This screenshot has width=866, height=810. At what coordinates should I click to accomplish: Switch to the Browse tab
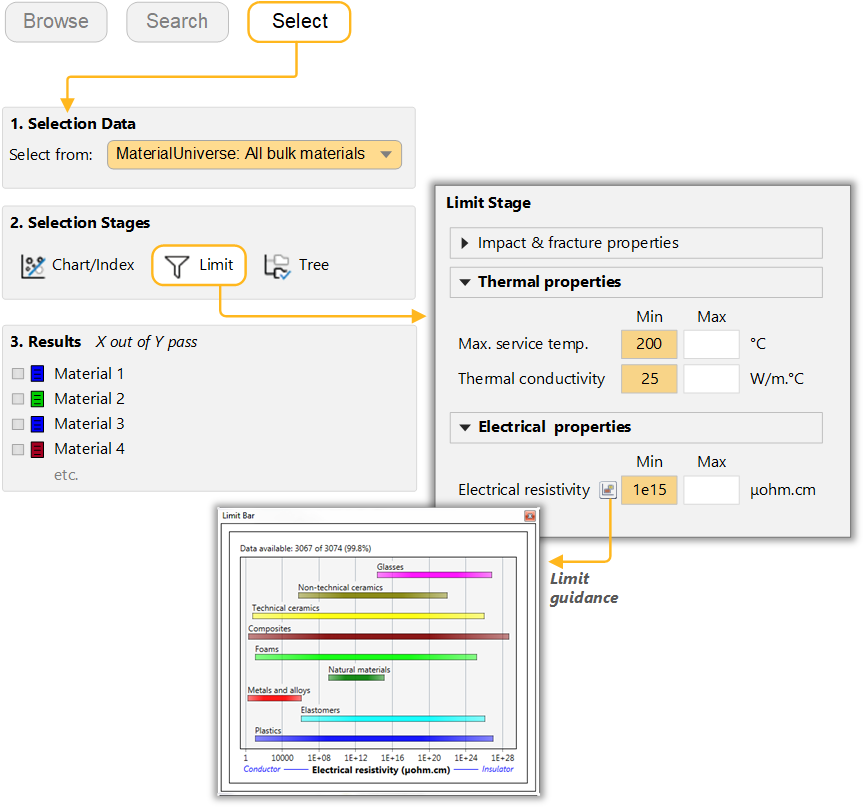[x=56, y=22]
